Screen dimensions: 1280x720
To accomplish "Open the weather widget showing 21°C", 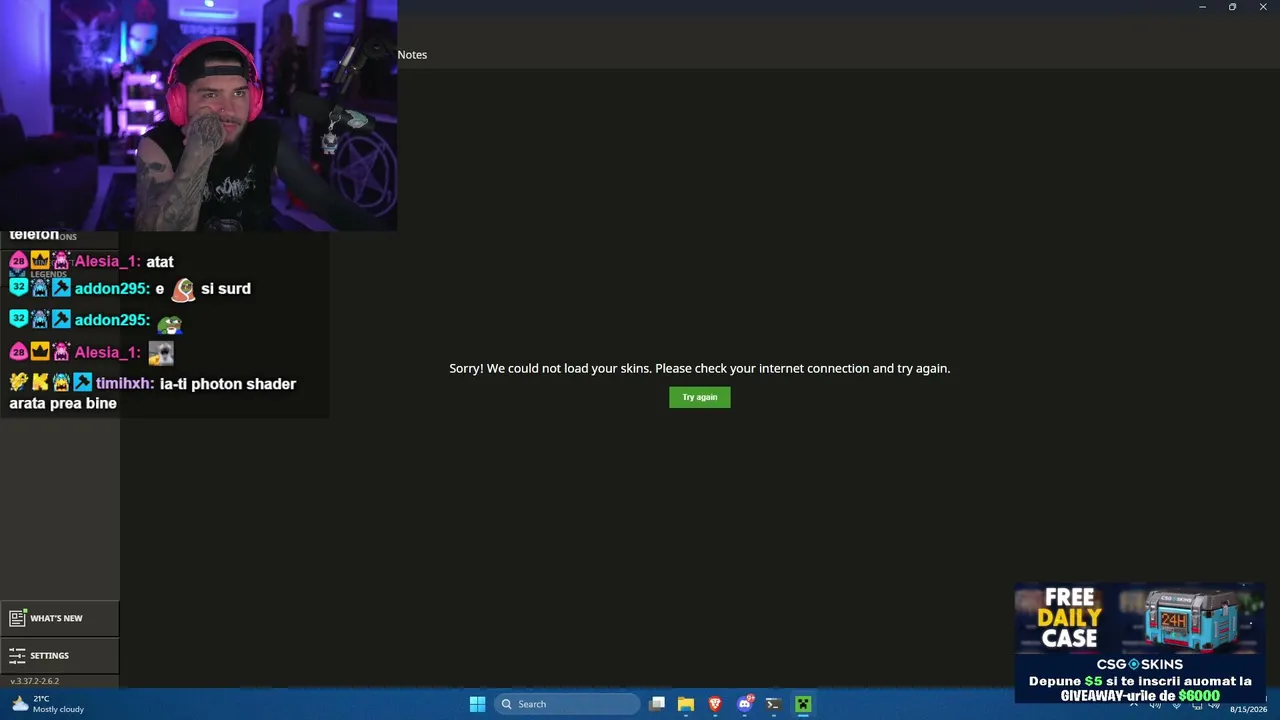I will 48,704.
